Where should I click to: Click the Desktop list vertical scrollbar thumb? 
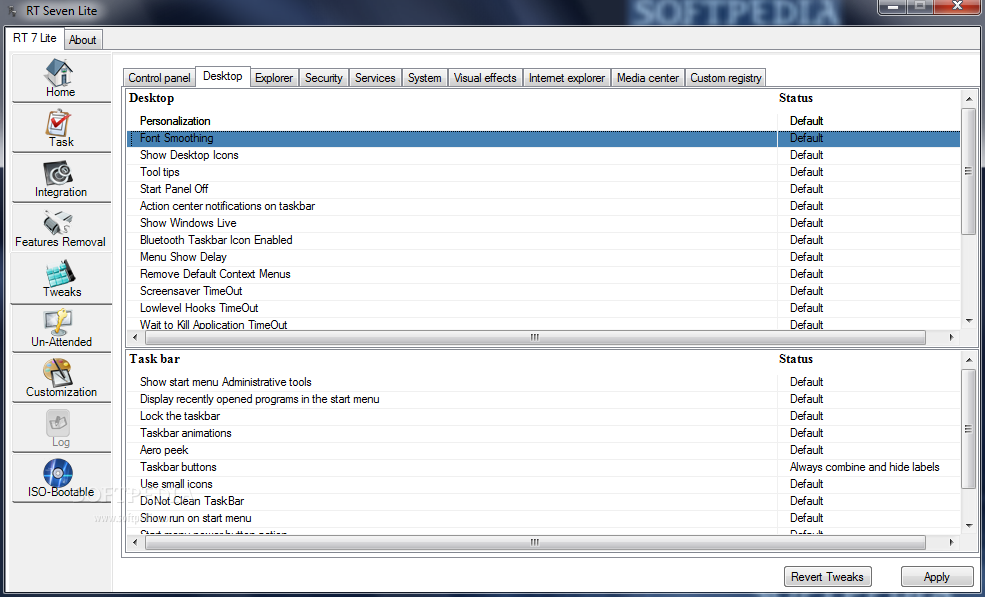(x=969, y=170)
